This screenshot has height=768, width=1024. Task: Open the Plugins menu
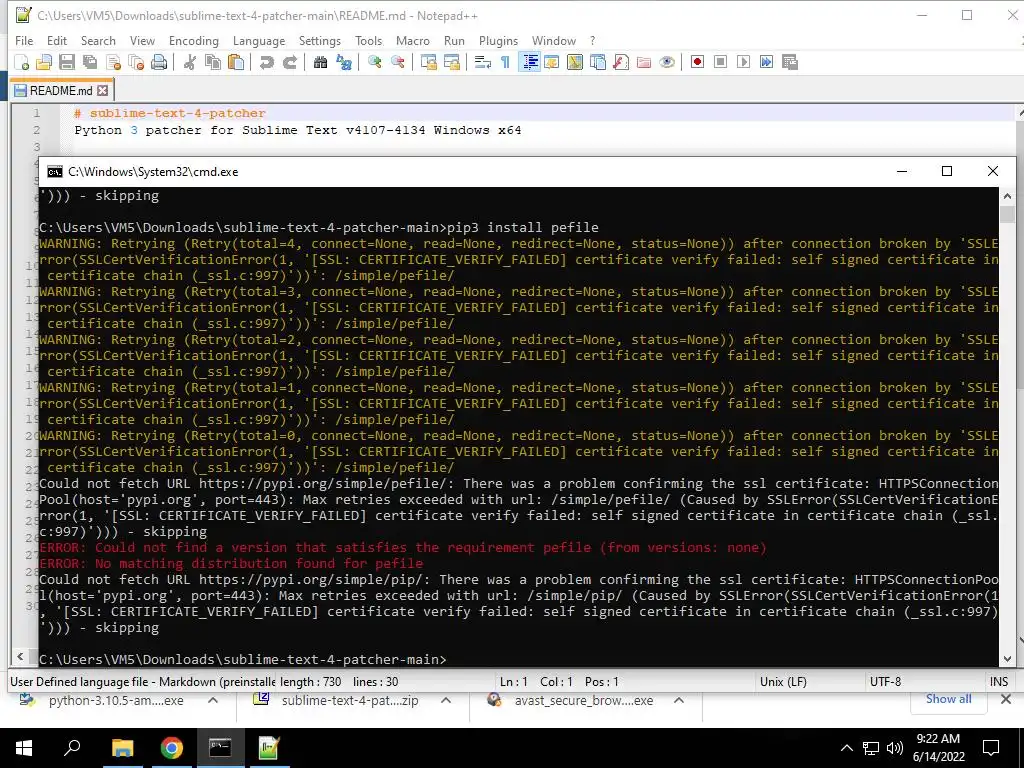coord(498,40)
